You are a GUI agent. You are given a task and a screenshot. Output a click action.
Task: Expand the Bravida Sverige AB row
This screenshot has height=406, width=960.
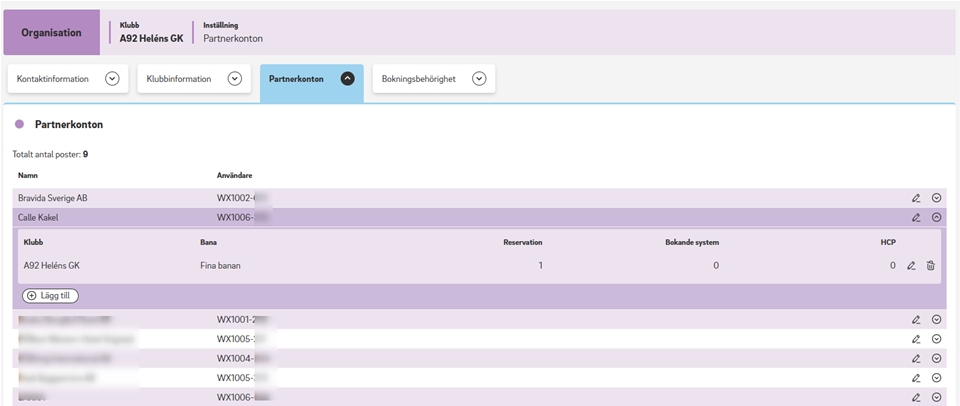coord(937,198)
